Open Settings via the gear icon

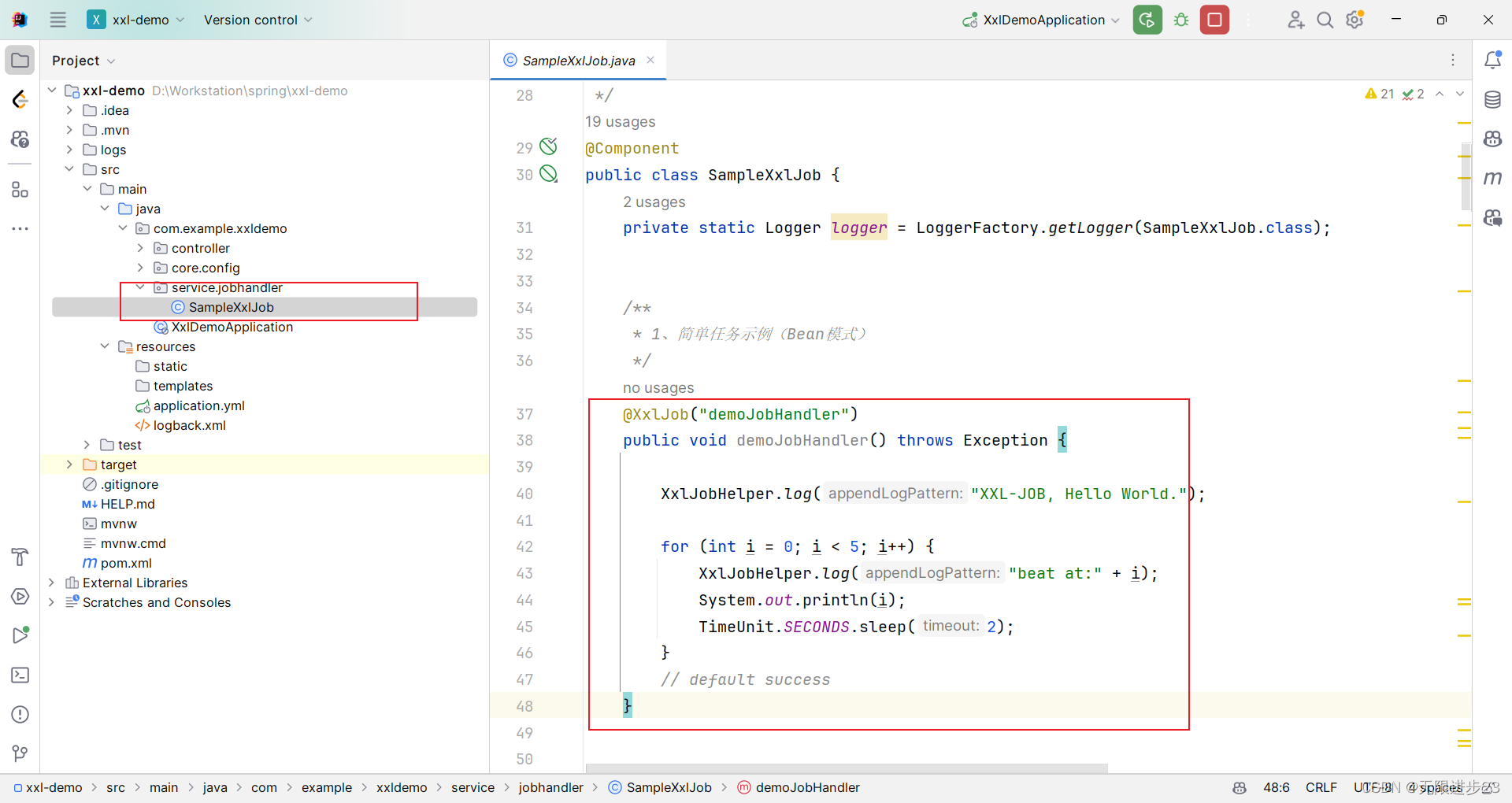pos(1354,20)
